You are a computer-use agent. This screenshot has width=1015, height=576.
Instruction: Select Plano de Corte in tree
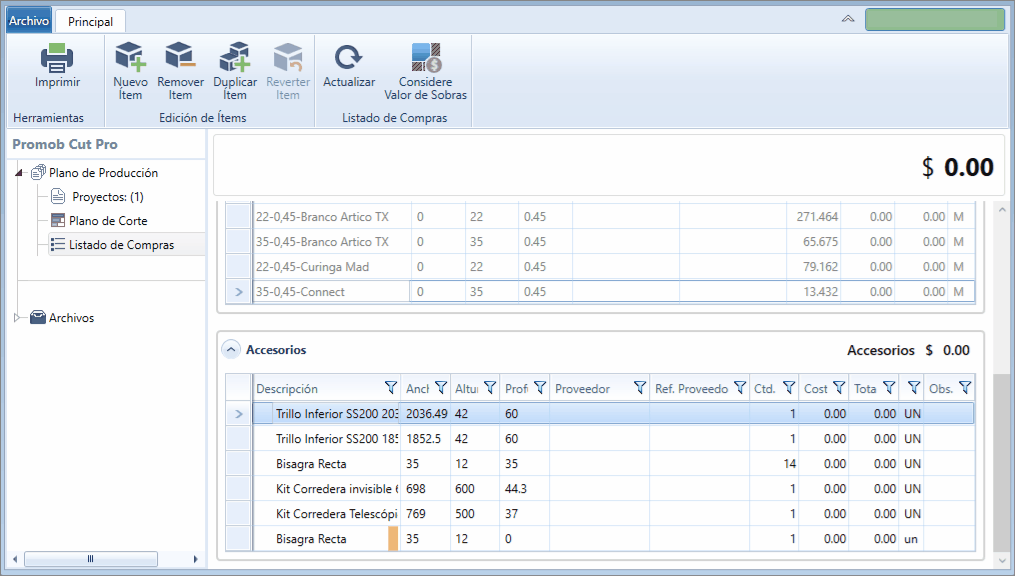point(108,221)
